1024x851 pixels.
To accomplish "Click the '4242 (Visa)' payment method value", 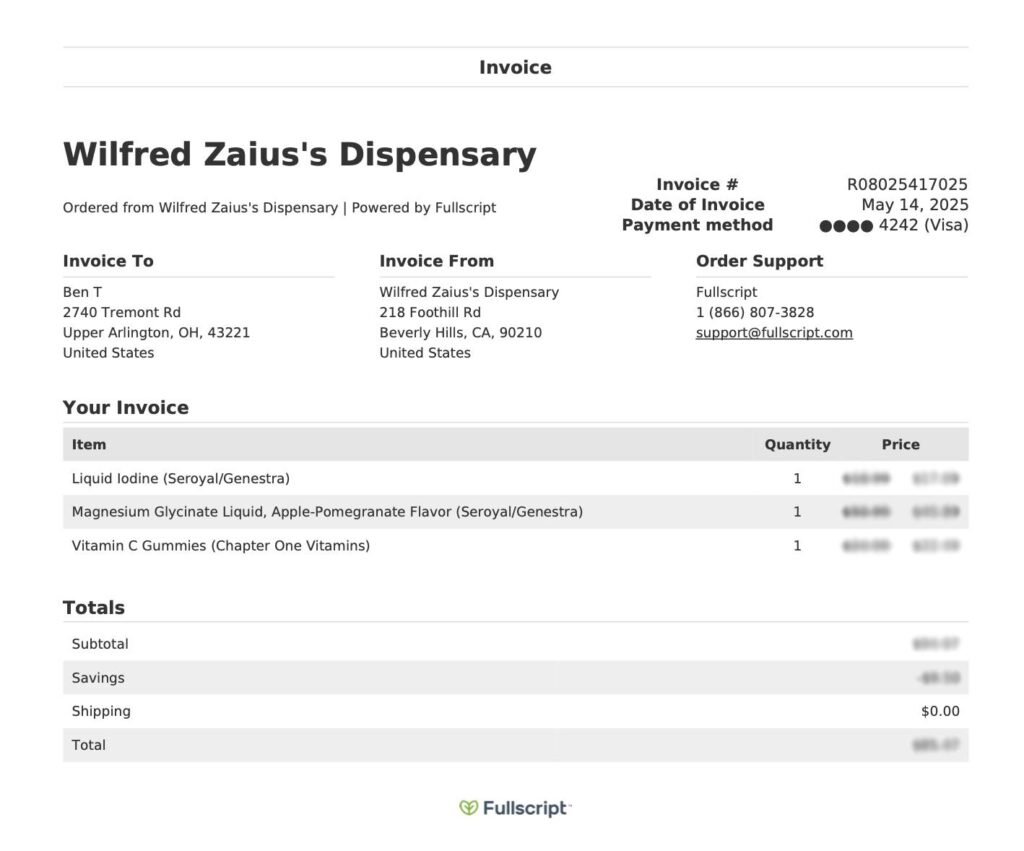I will (x=894, y=225).
